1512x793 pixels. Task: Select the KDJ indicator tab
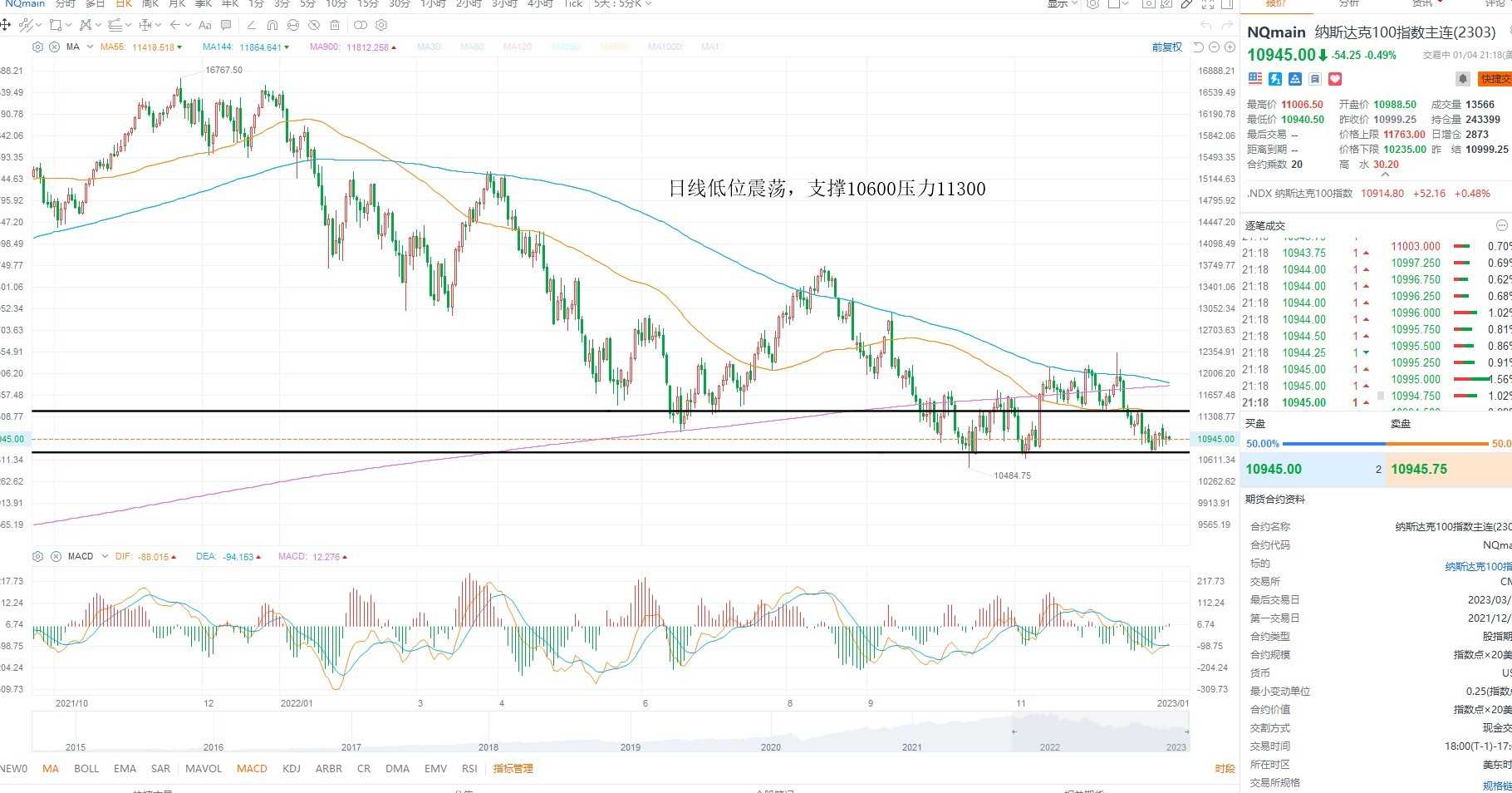[292, 769]
